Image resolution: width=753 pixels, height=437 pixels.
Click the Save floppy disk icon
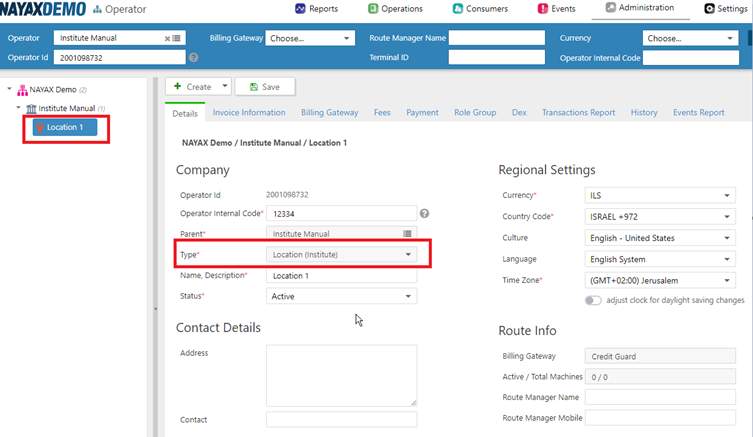pos(254,87)
